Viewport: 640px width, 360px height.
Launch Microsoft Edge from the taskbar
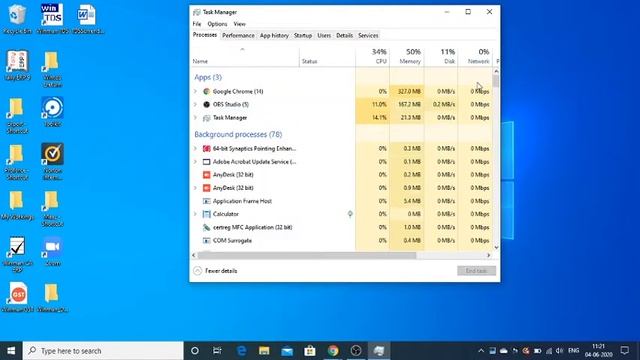[x=241, y=351]
